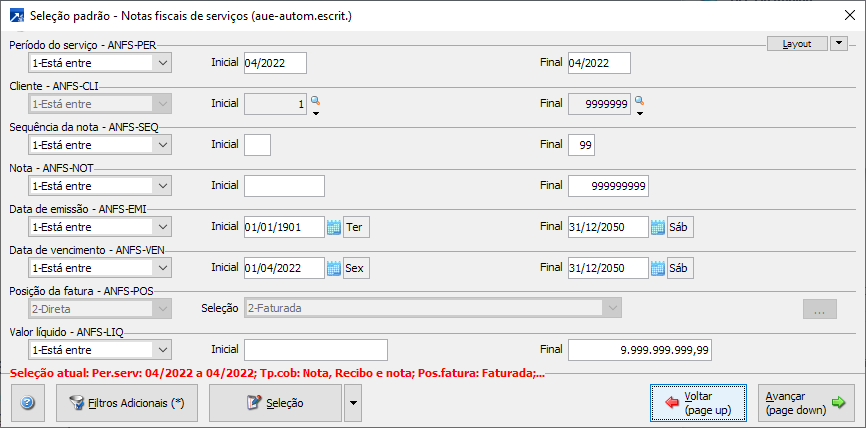Open the Sequência da nota condition dropdown

pyautogui.click(x=100, y=145)
